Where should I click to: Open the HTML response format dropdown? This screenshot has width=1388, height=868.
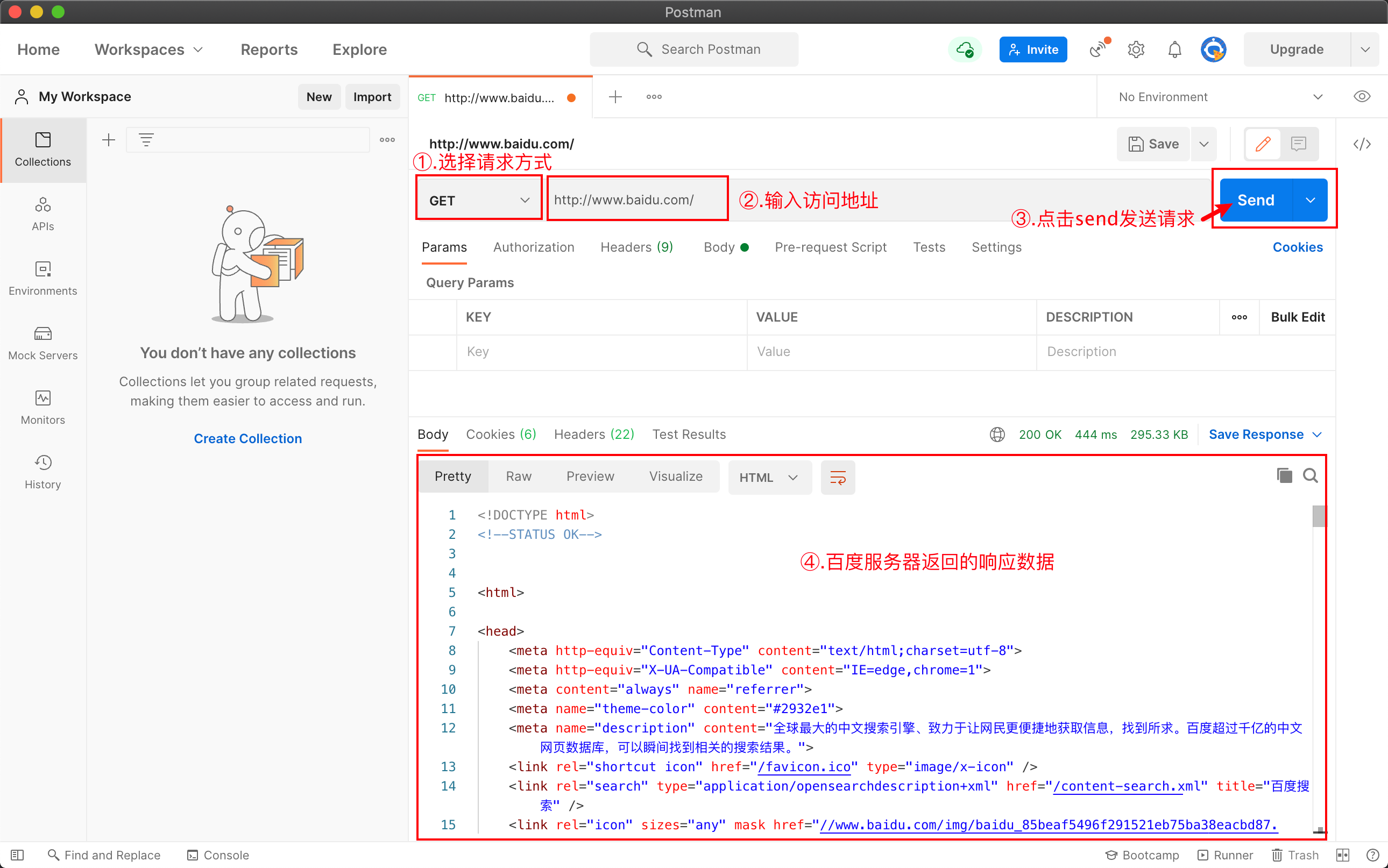click(769, 478)
